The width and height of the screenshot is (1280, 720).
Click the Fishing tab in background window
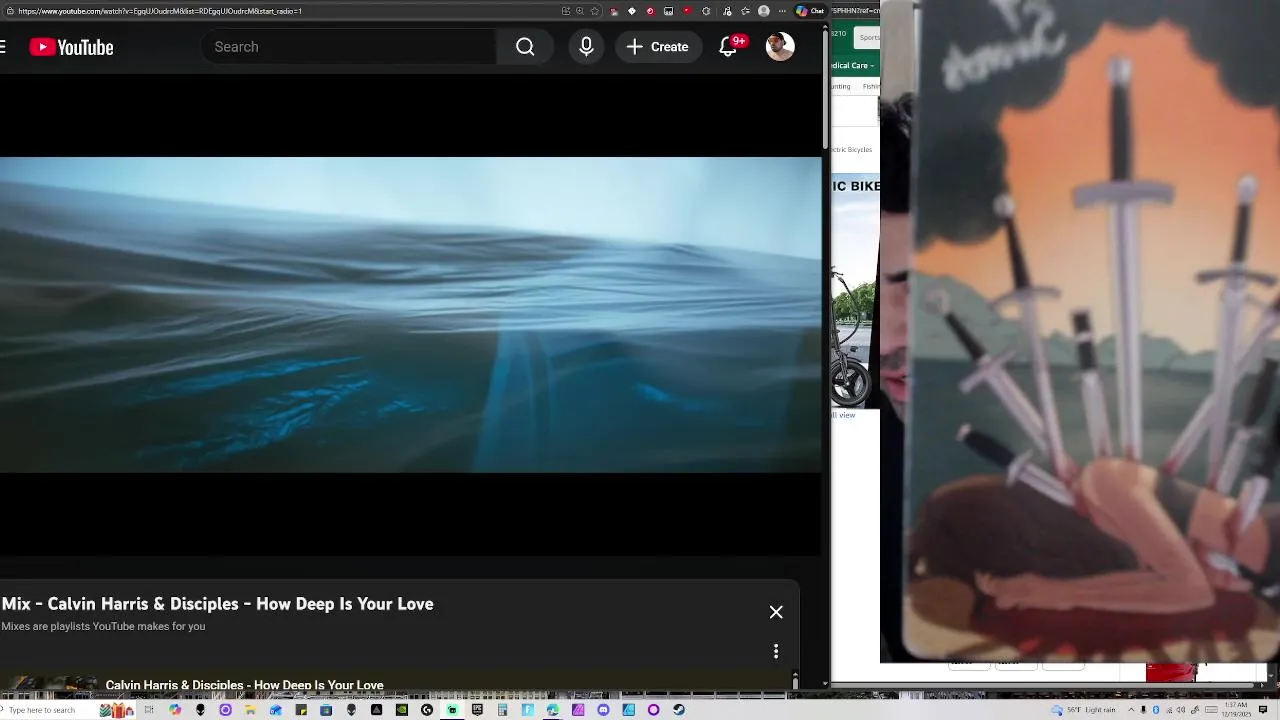[871, 87]
